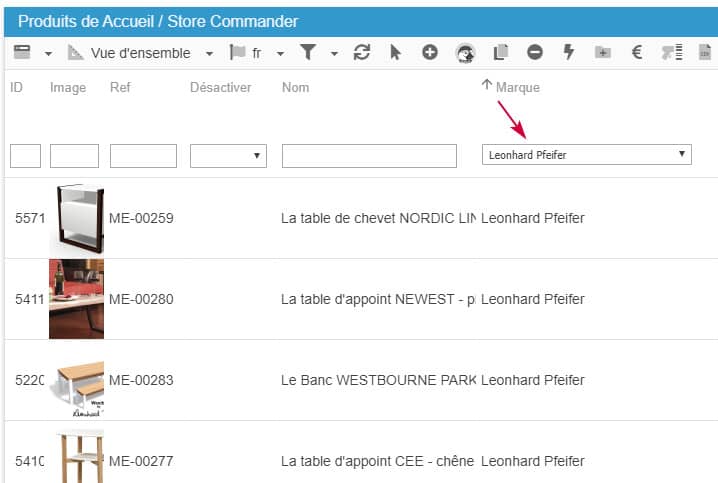The image size is (718, 483).
Task: Click the duplicate product copy icon
Action: 502,53
